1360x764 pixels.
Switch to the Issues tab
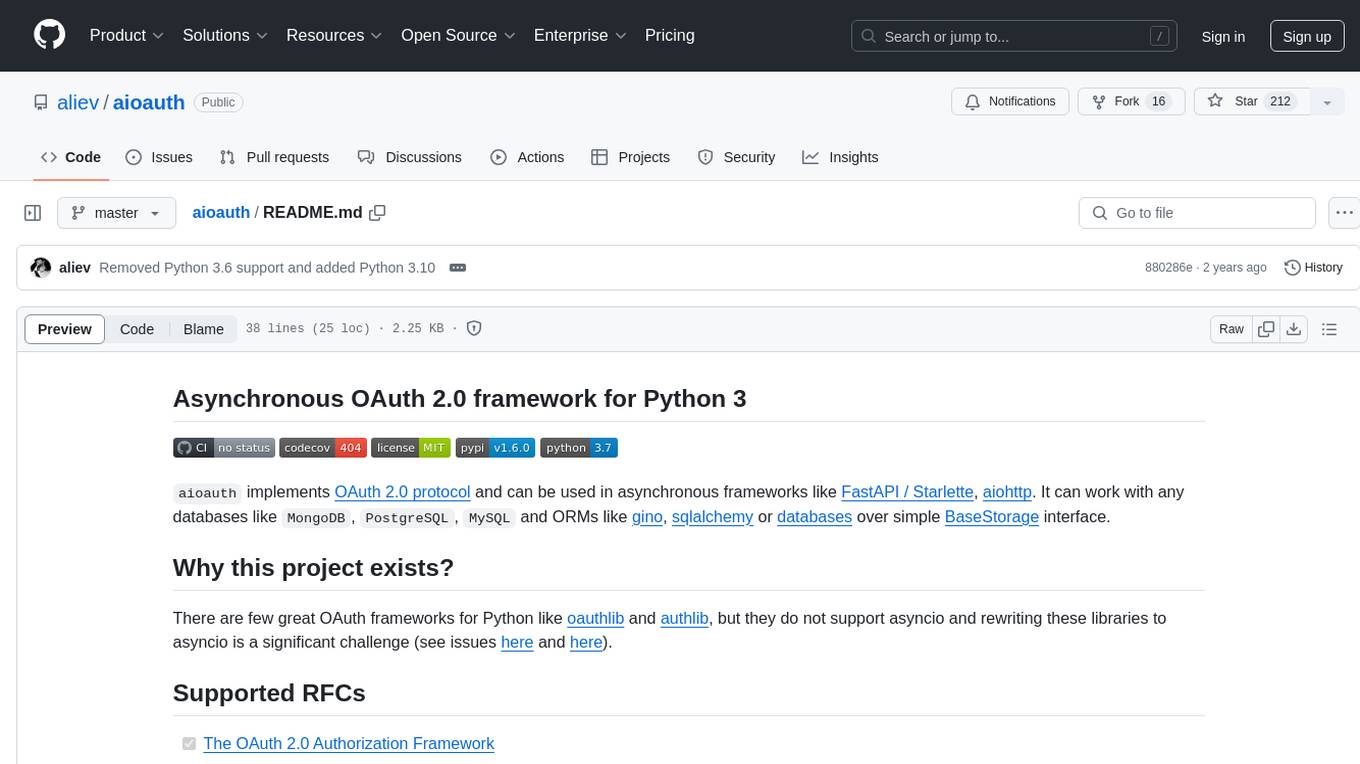click(159, 157)
